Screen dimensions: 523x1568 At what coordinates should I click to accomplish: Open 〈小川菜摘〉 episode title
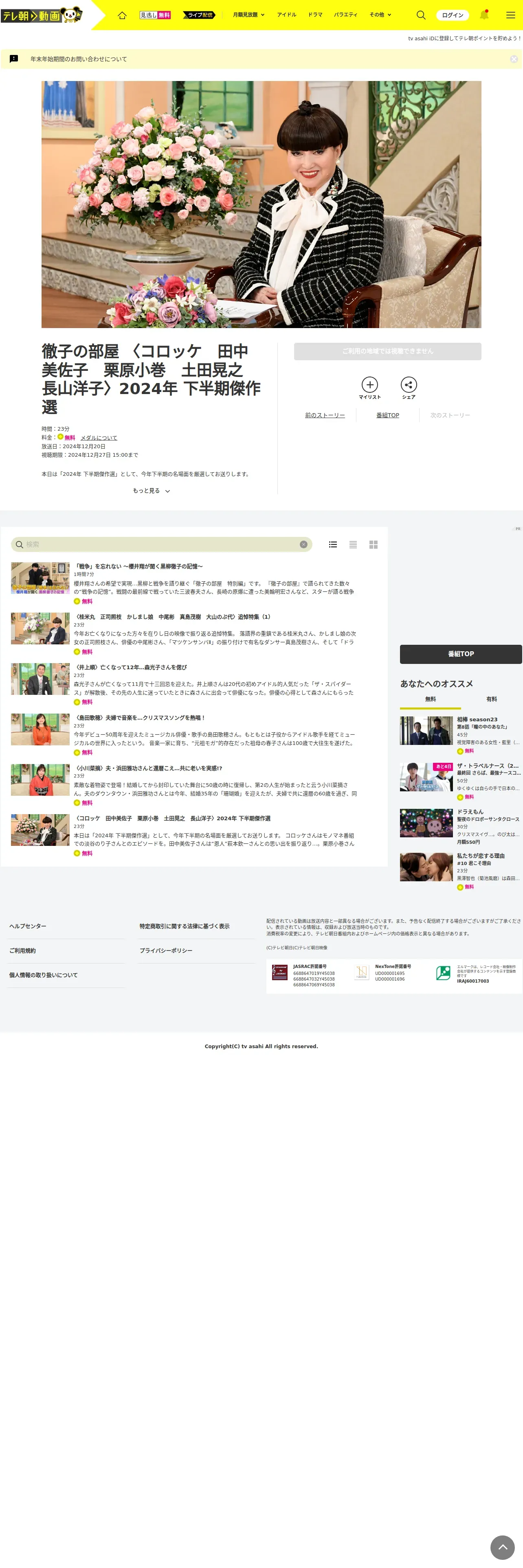[x=148, y=768]
